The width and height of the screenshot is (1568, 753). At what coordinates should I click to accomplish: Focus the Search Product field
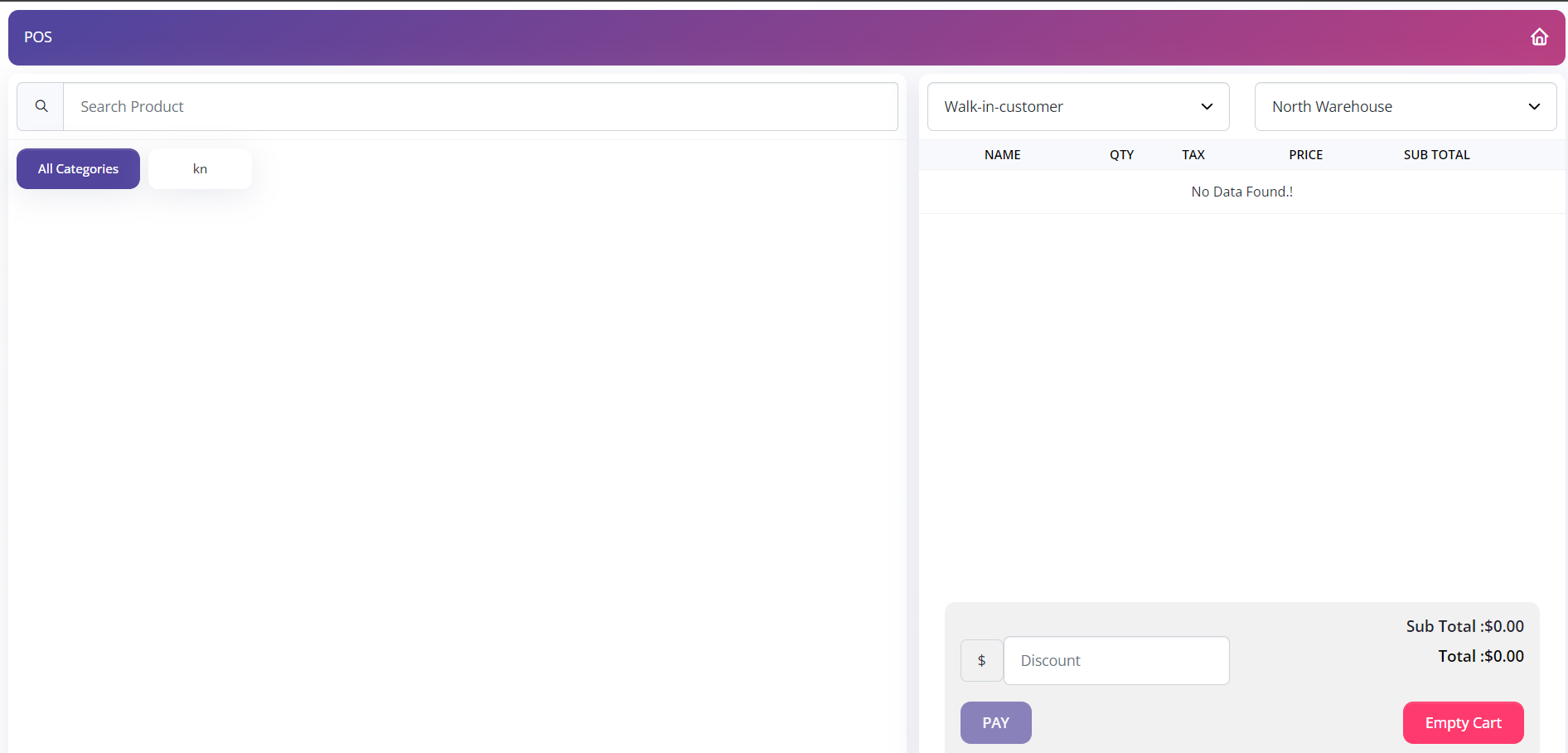pos(480,106)
